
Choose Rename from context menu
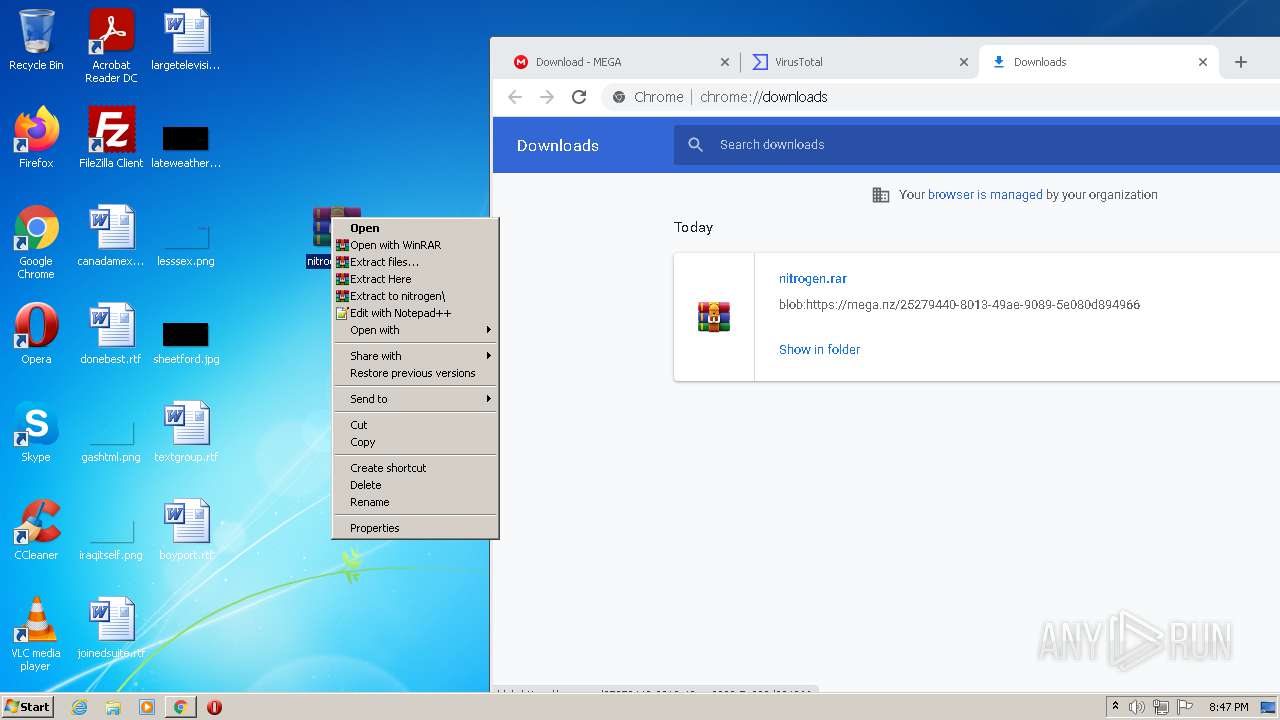pyautogui.click(x=415, y=502)
